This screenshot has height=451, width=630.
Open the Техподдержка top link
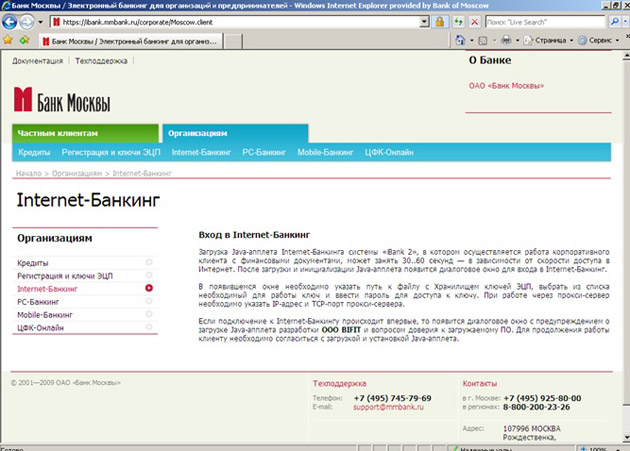[101, 61]
